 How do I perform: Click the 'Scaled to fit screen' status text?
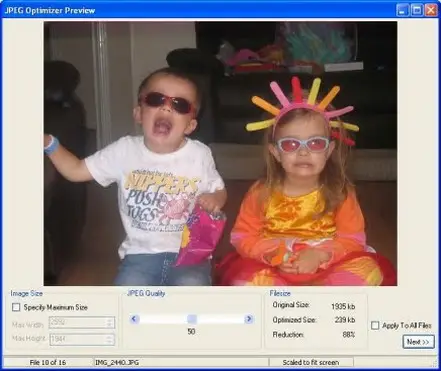click(x=311, y=362)
